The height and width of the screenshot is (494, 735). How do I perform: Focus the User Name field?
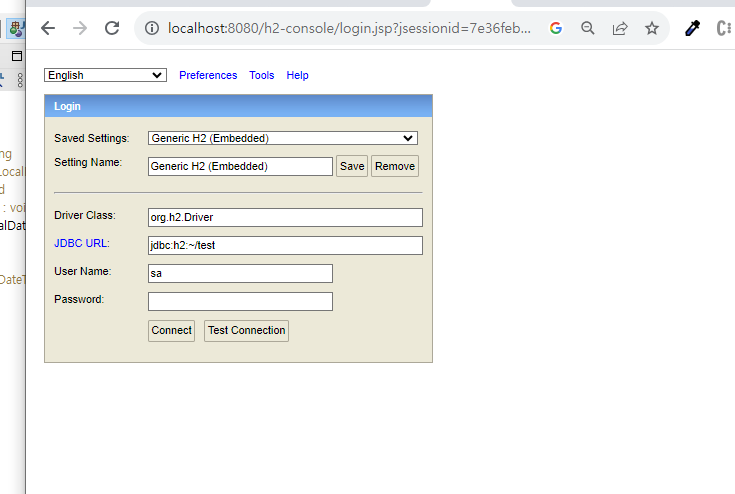[240, 273]
